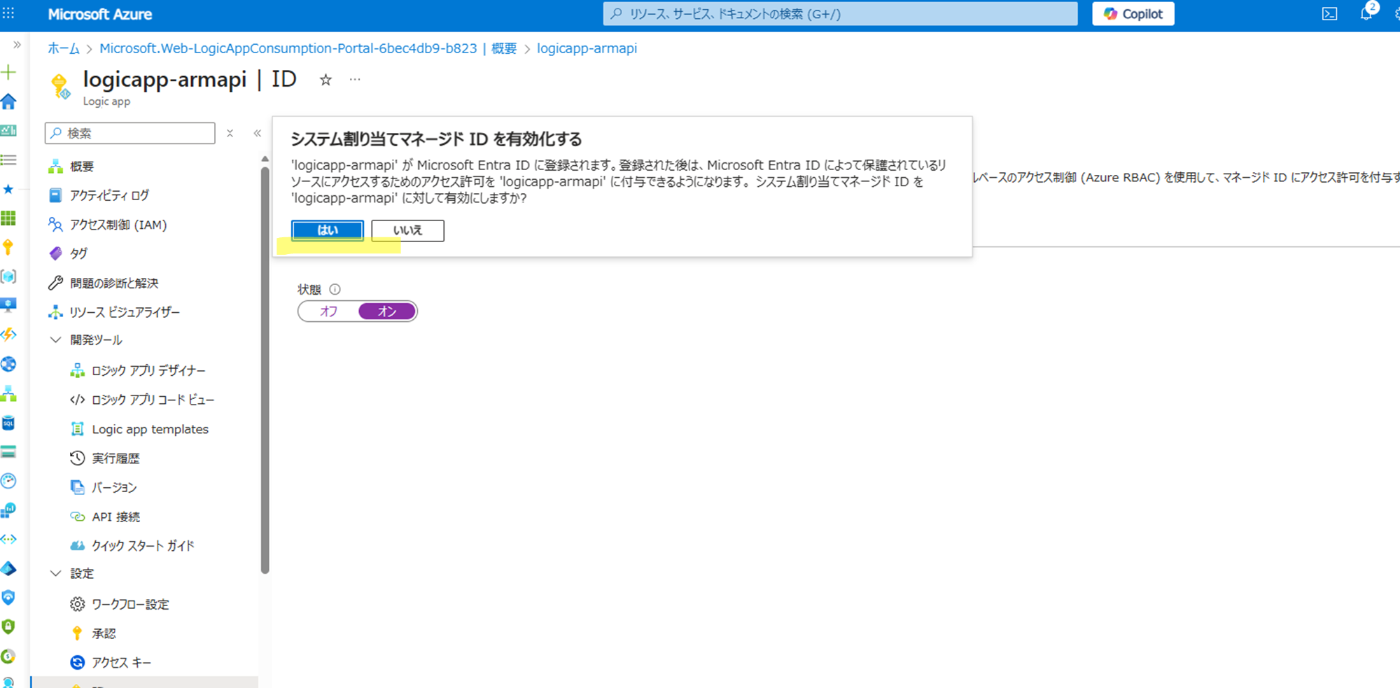This screenshot has width=1400, height=688.
Task: Open Dashboard from the left icon rail
Action: pyautogui.click(x=9, y=130)
